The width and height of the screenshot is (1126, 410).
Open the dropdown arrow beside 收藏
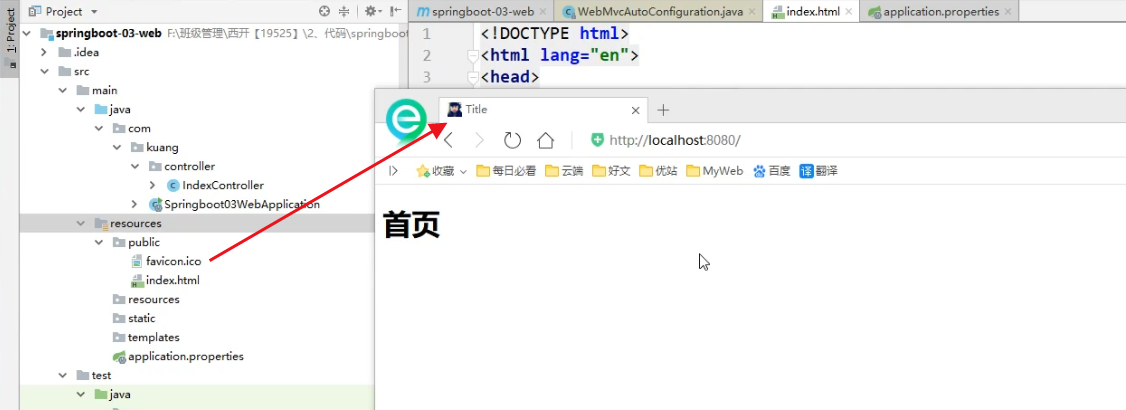(463, 172)
